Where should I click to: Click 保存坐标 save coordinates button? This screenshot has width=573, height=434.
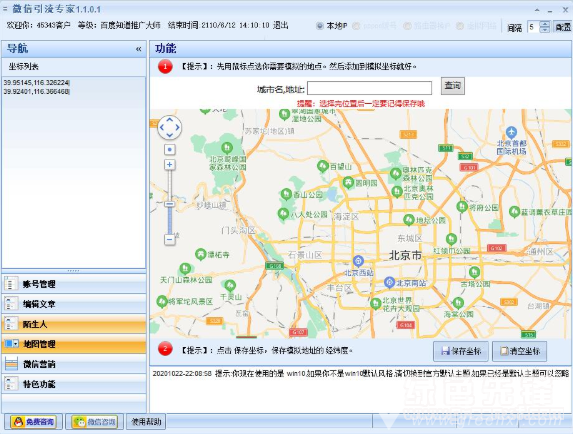(461, 351)
